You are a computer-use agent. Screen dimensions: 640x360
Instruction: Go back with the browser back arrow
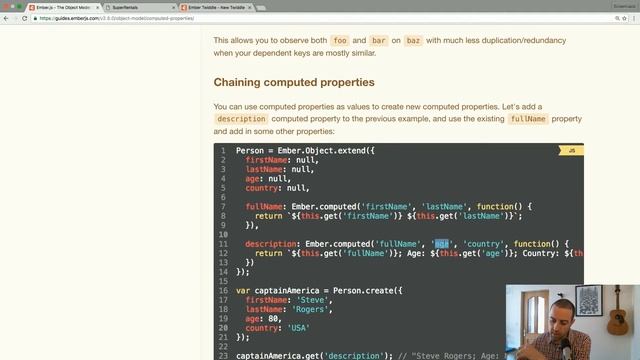(6, 18)
